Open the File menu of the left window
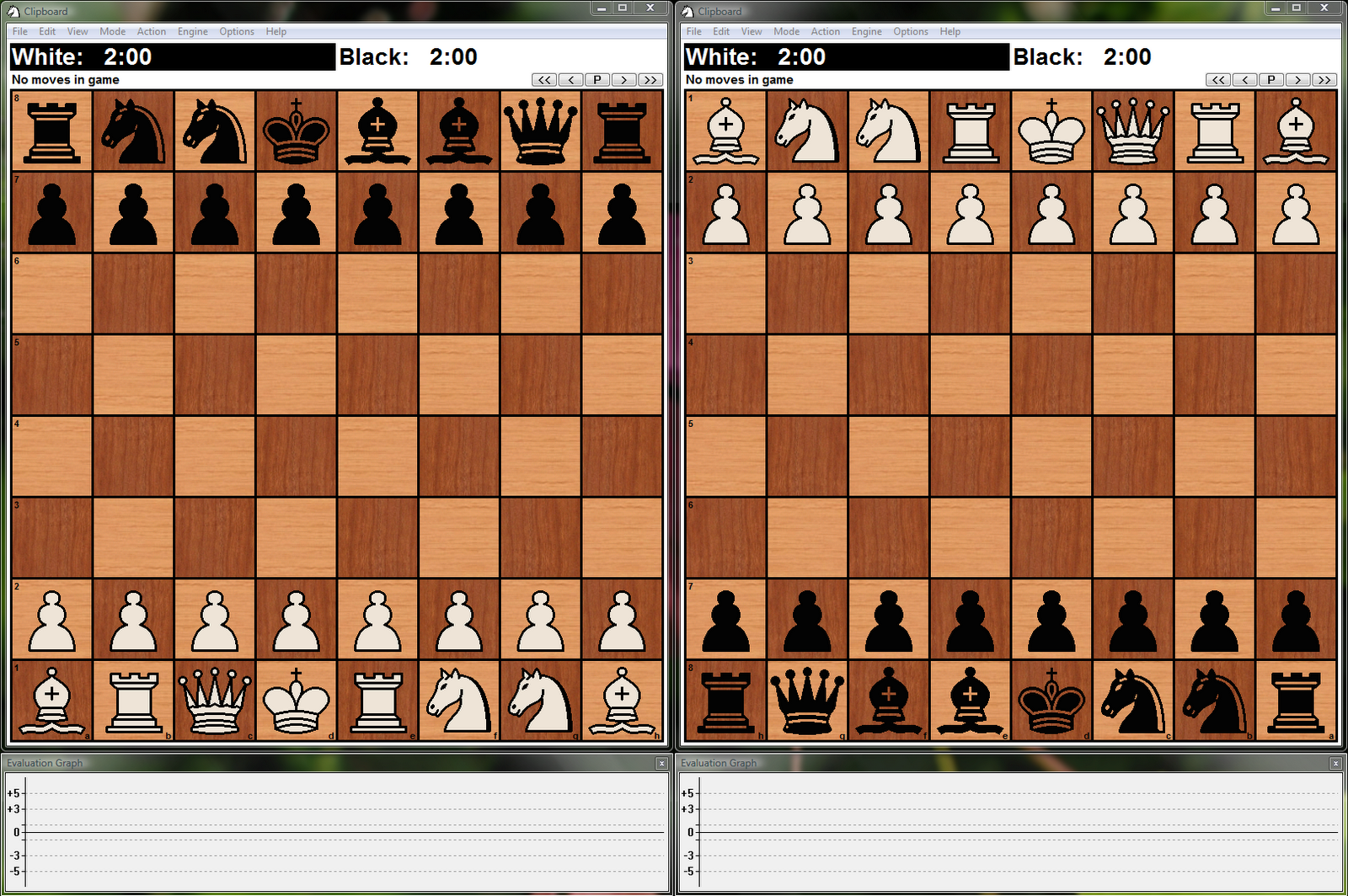Screen dimensions: 1348x896 point(19,31)
